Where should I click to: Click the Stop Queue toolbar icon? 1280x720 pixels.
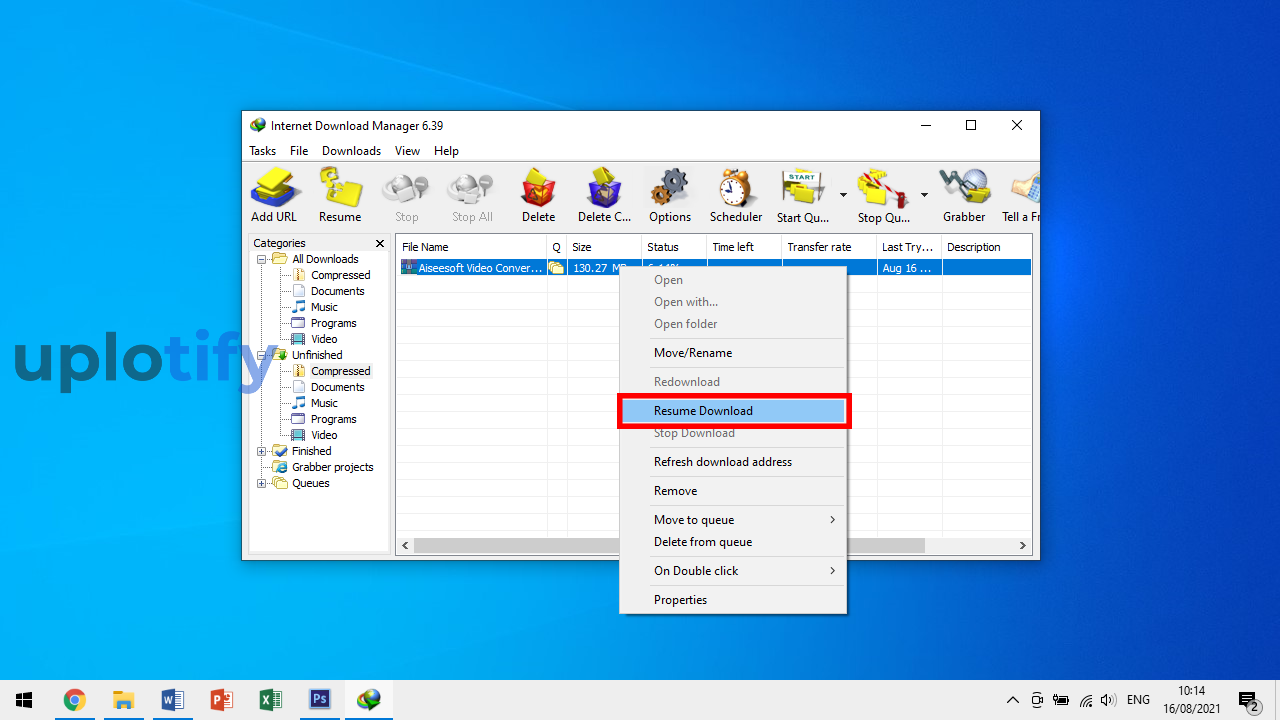coord(883,195)
